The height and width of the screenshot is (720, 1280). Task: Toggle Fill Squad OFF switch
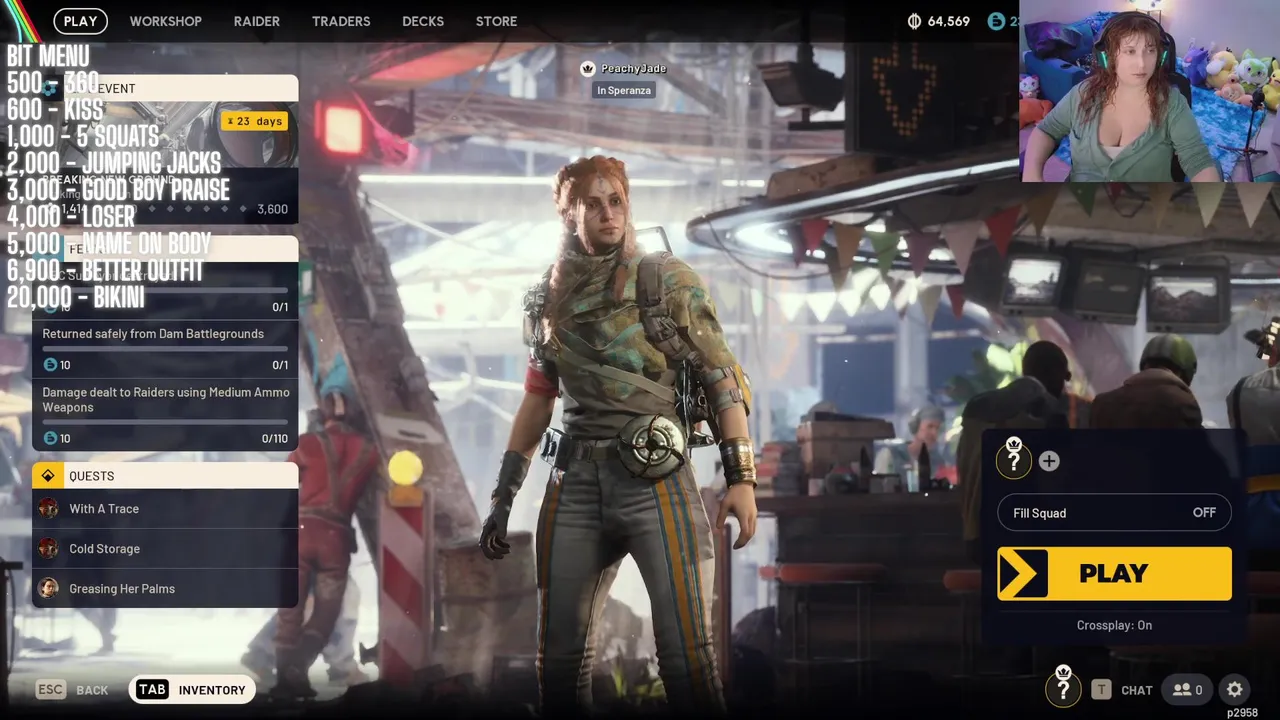(1114, 513)
